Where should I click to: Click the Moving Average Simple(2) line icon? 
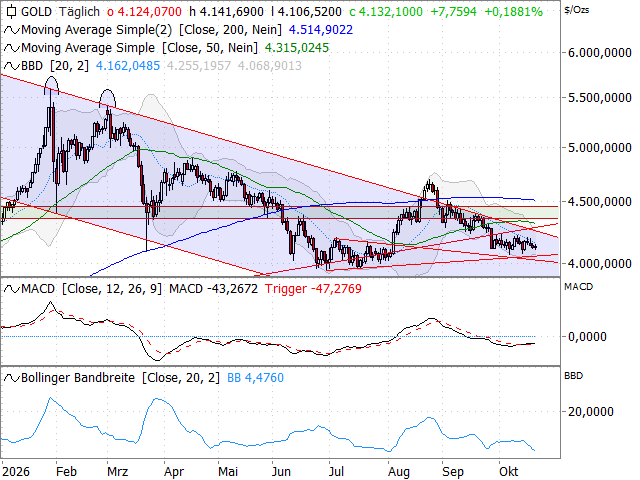11,30
